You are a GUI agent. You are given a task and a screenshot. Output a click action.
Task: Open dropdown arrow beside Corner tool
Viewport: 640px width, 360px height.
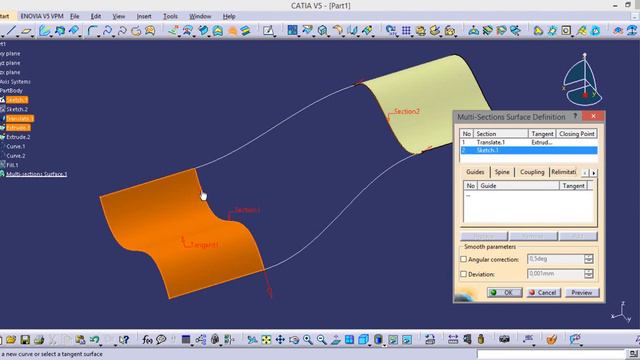tap(98, 36)
